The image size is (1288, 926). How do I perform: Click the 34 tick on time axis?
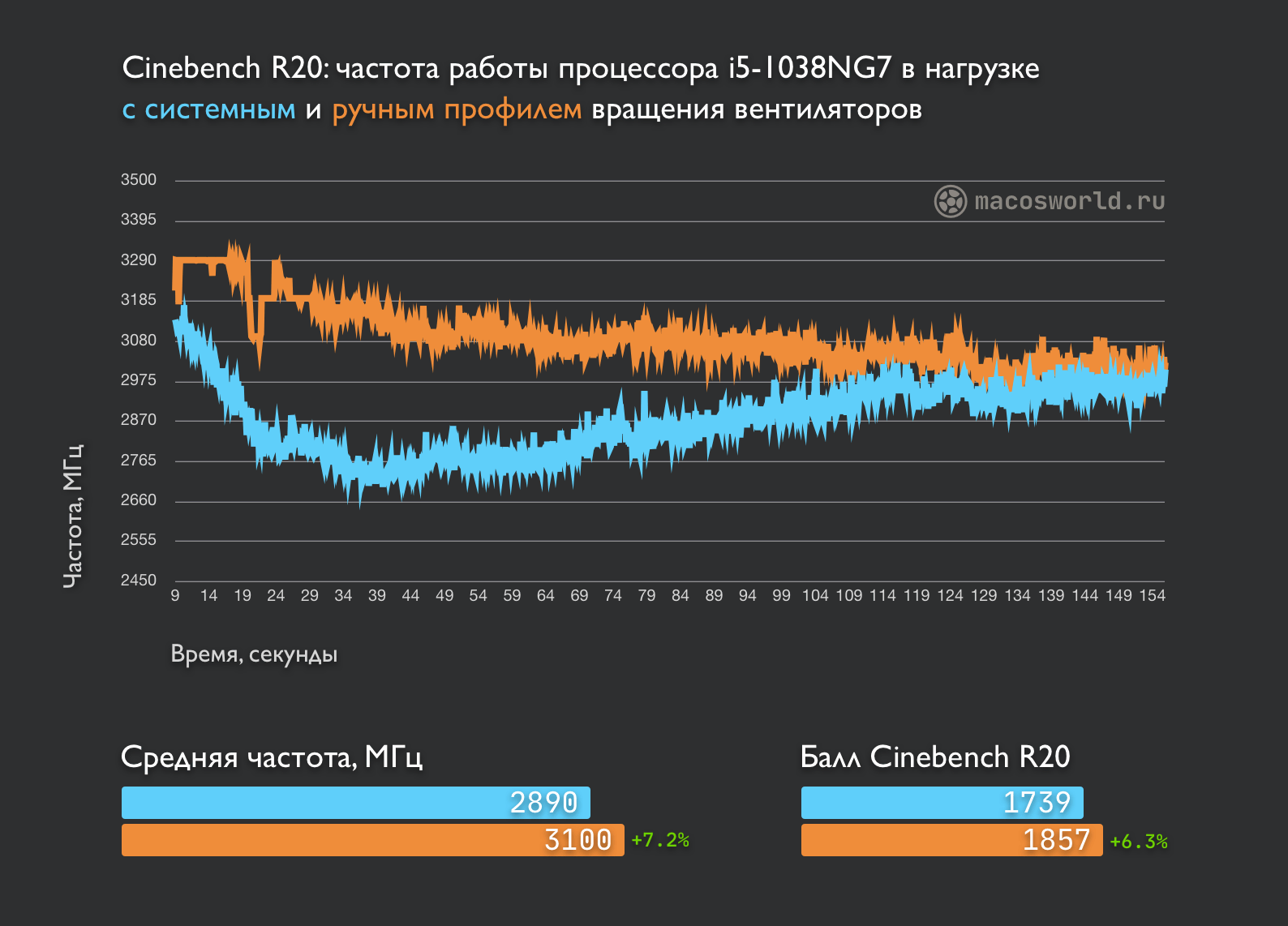pos(344,596)
